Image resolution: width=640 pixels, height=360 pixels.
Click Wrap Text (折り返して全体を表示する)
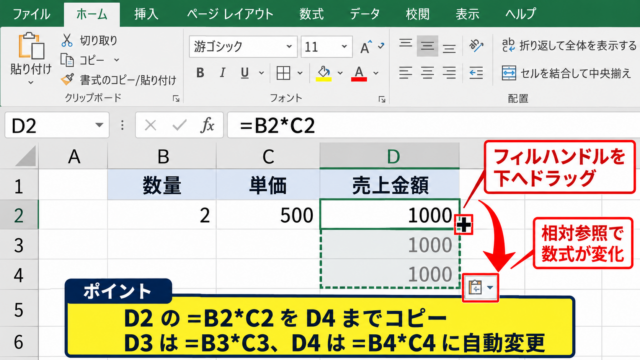pyautogui.click(x=569, y=46)
